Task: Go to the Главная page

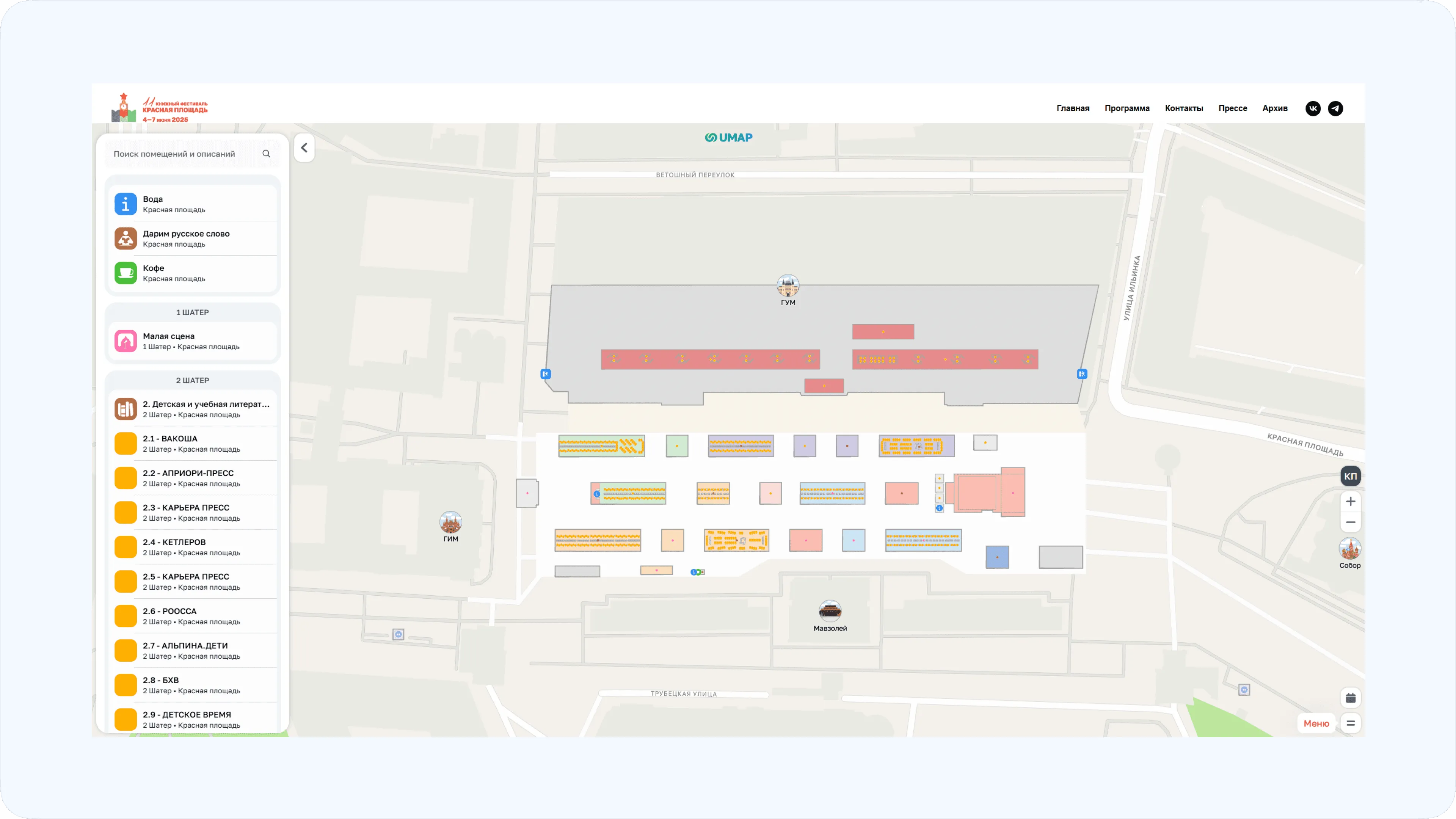Action: click(x=1073, y=108)
